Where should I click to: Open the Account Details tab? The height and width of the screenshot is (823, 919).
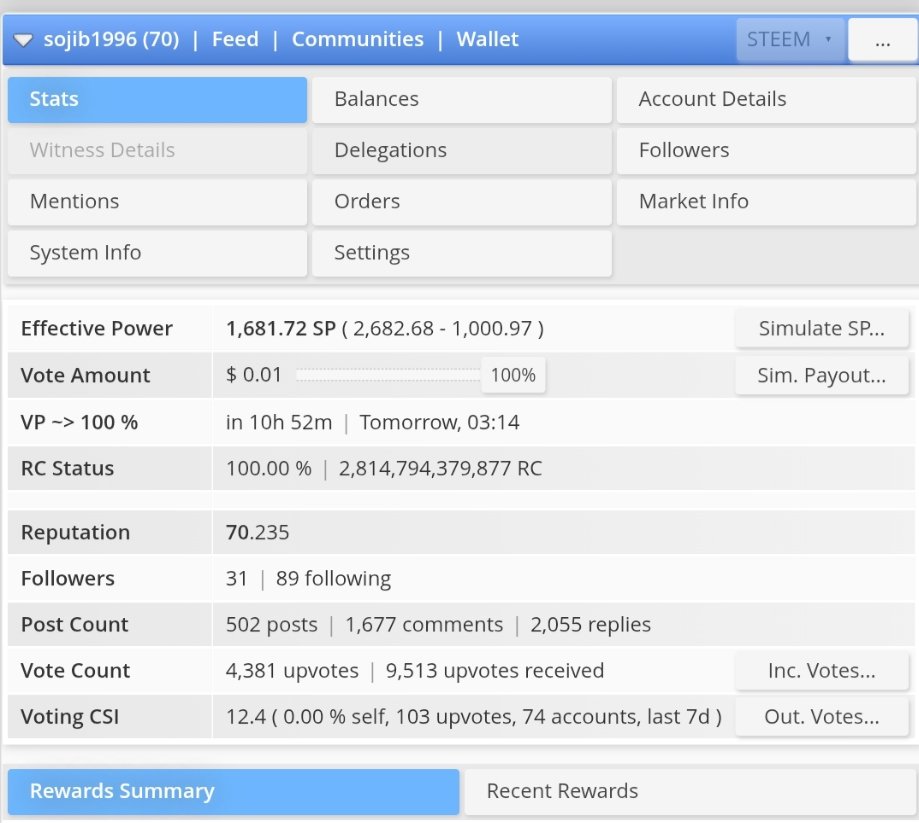(766, 99)
